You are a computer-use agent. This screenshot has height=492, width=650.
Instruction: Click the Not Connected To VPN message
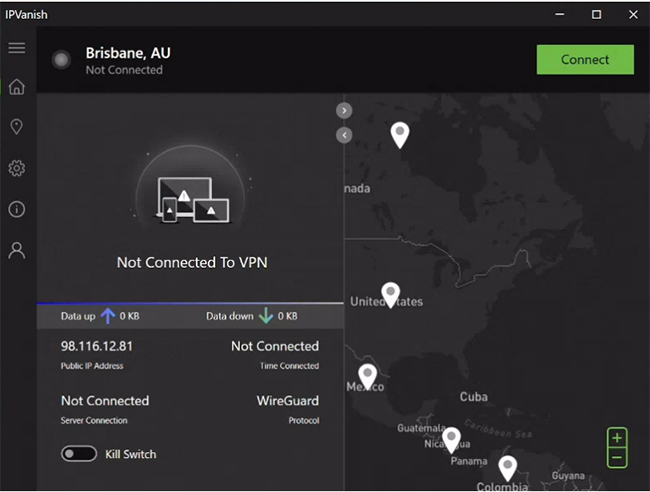(x=192, y=262)
